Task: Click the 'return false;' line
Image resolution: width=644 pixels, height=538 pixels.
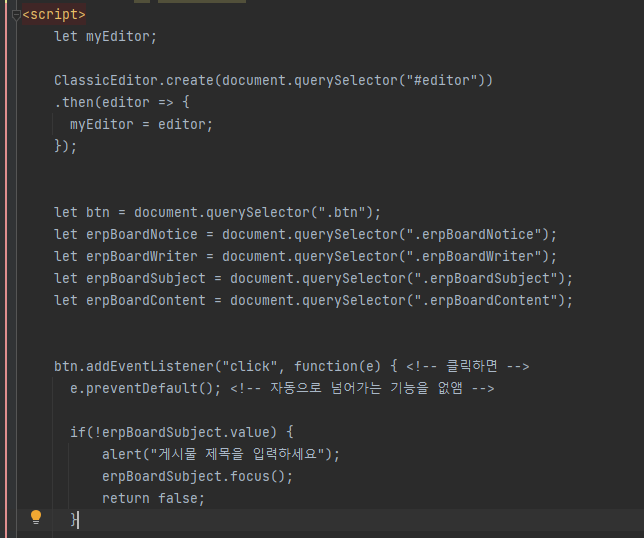Action: [x=153, y=498]
